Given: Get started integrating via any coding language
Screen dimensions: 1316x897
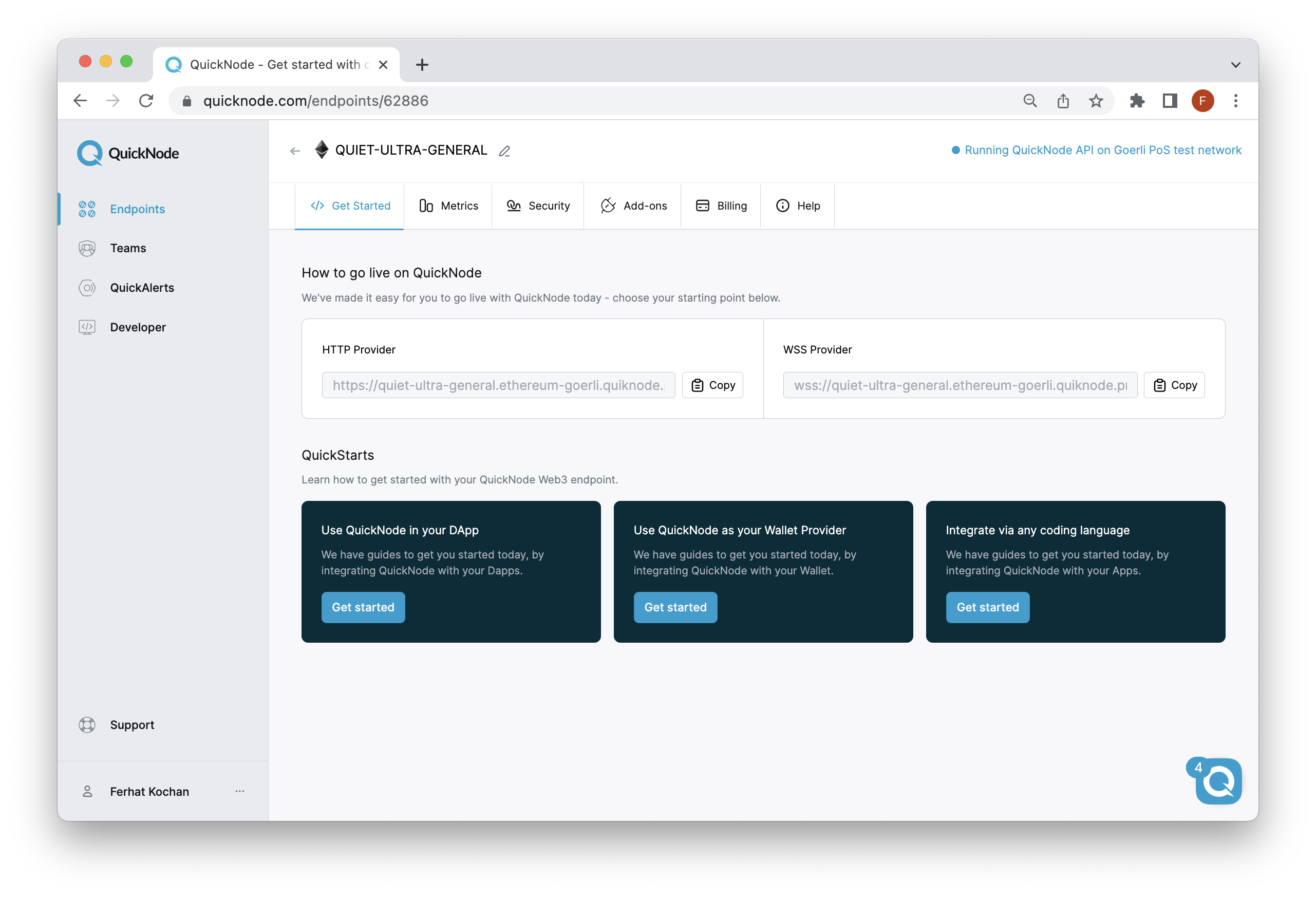Looking at the screenshot, I should point(988,607).
